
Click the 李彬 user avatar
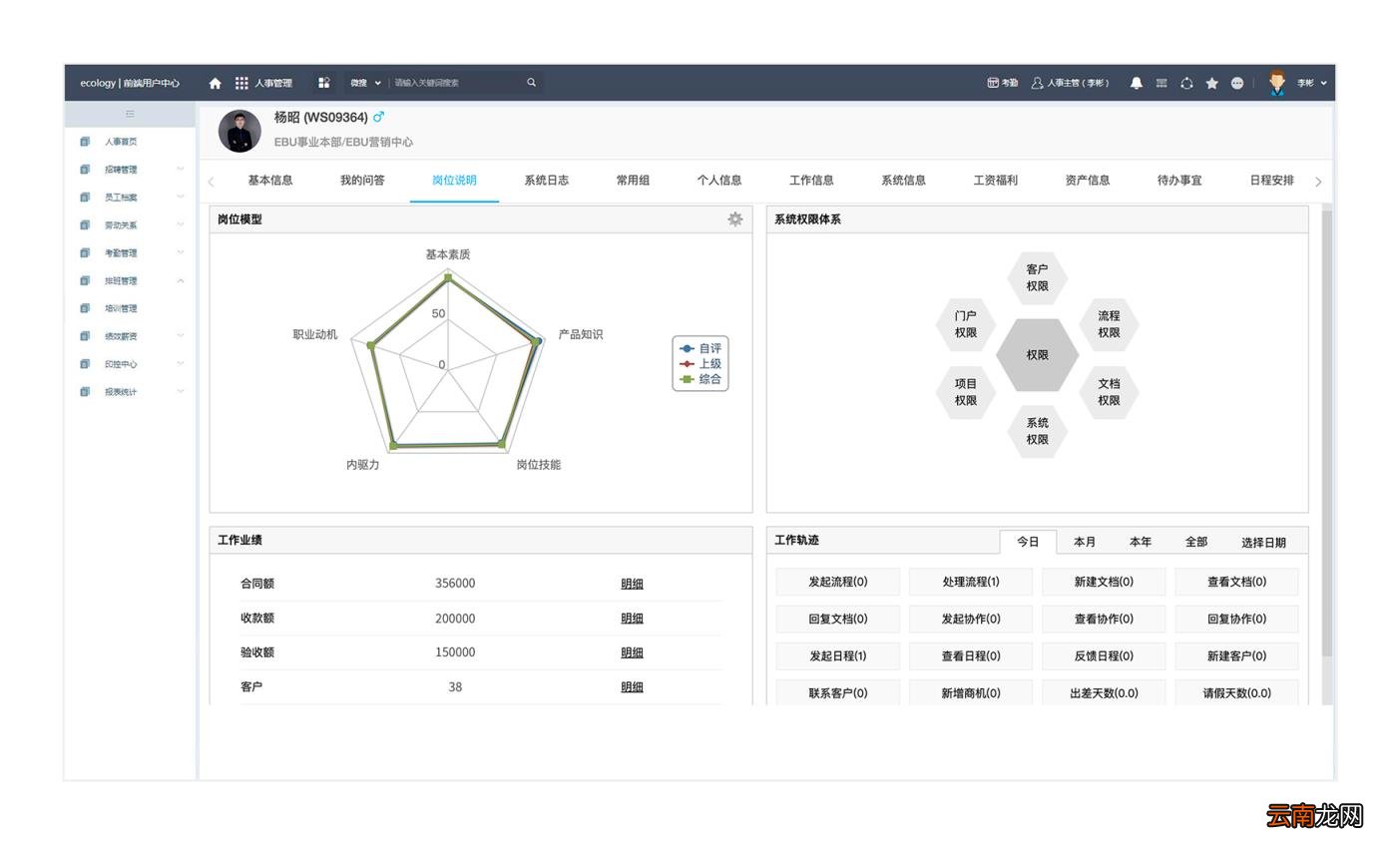click(1277, 83)
